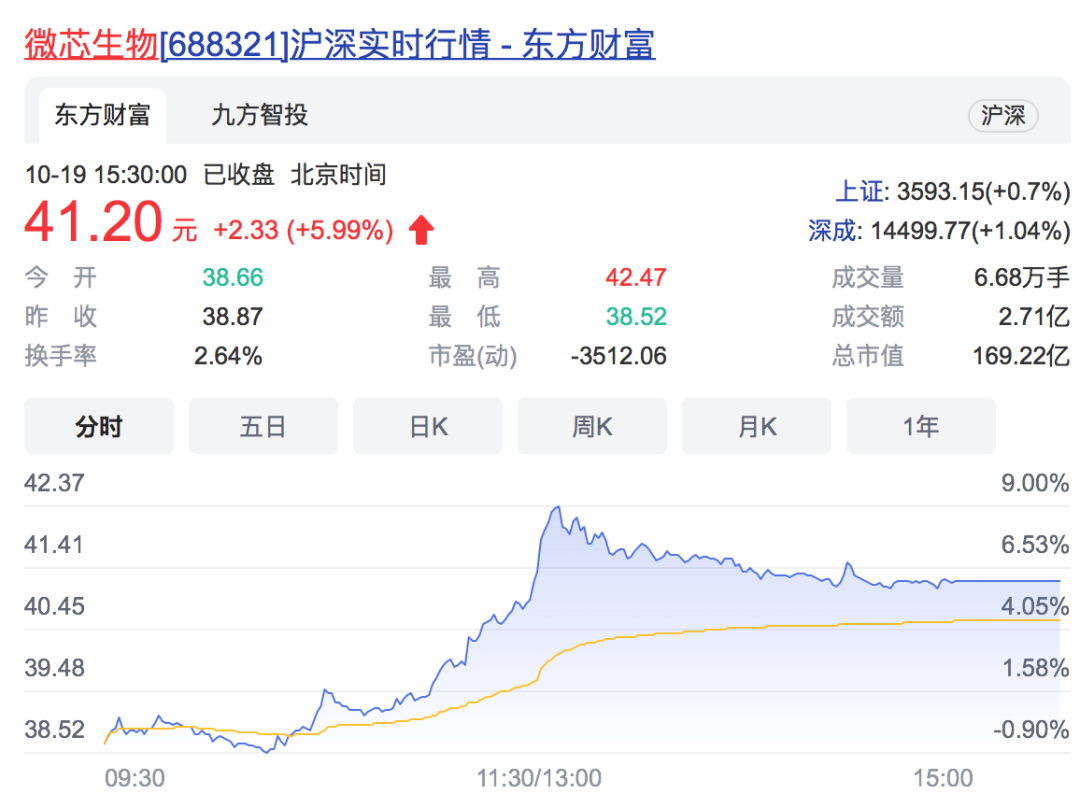Select the 日K chart tab
This screenshot has height=794, width=1080.
(x=428, y=426)
